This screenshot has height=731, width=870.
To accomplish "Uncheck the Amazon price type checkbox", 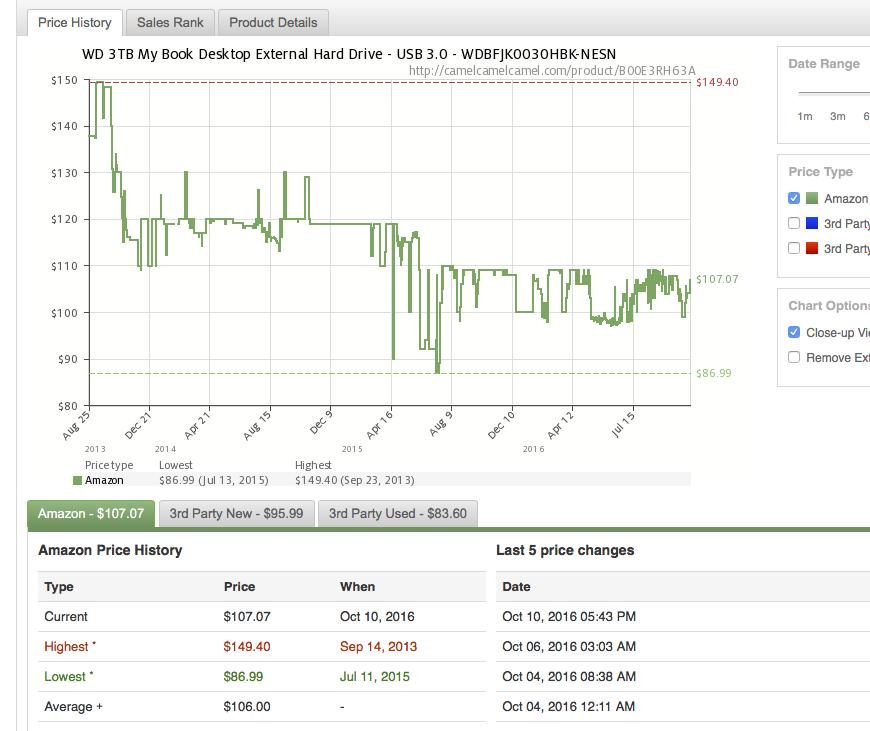I will tap(794, 198).
